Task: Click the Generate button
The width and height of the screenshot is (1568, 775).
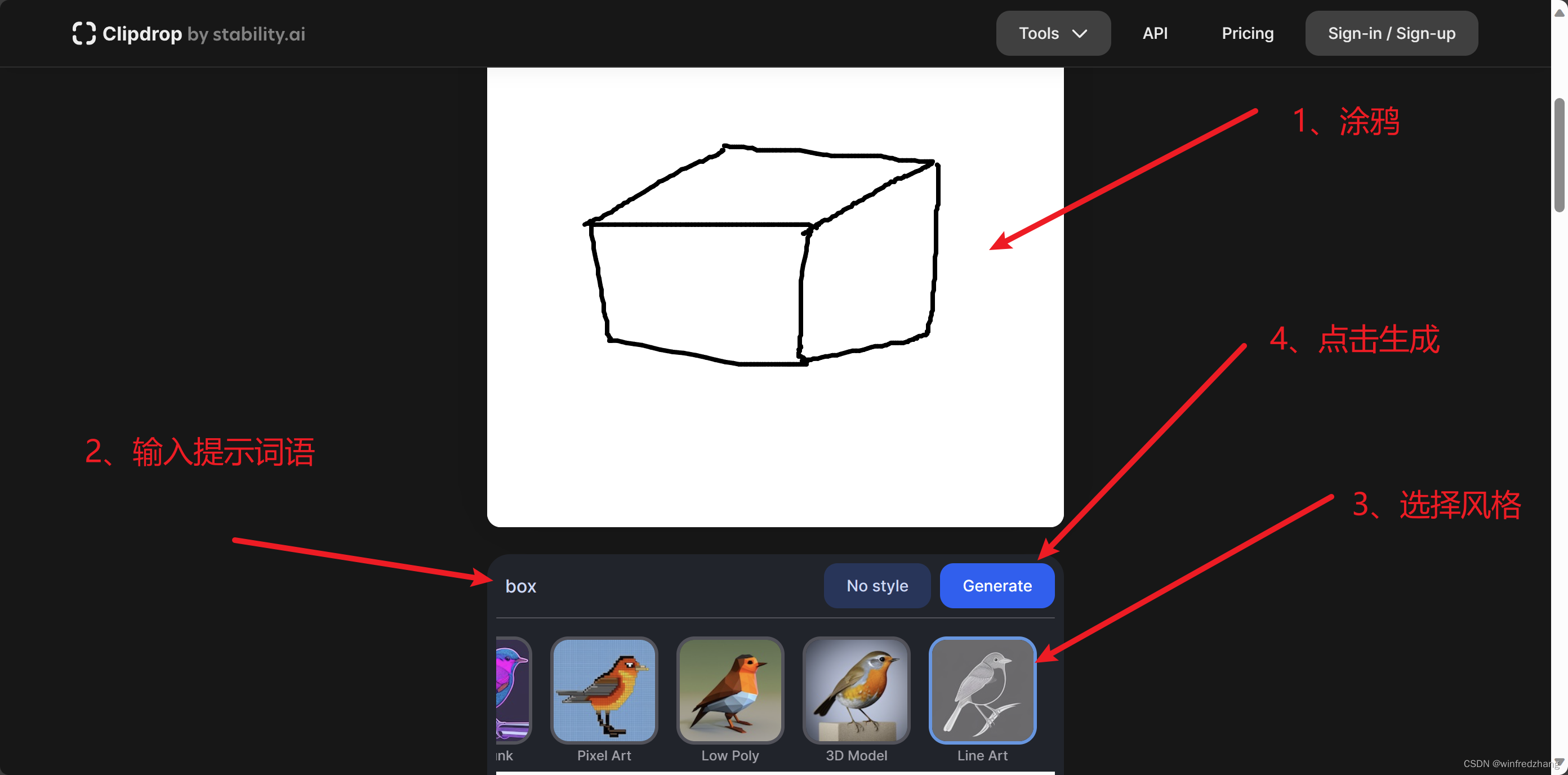Action: tap(997, 585)
